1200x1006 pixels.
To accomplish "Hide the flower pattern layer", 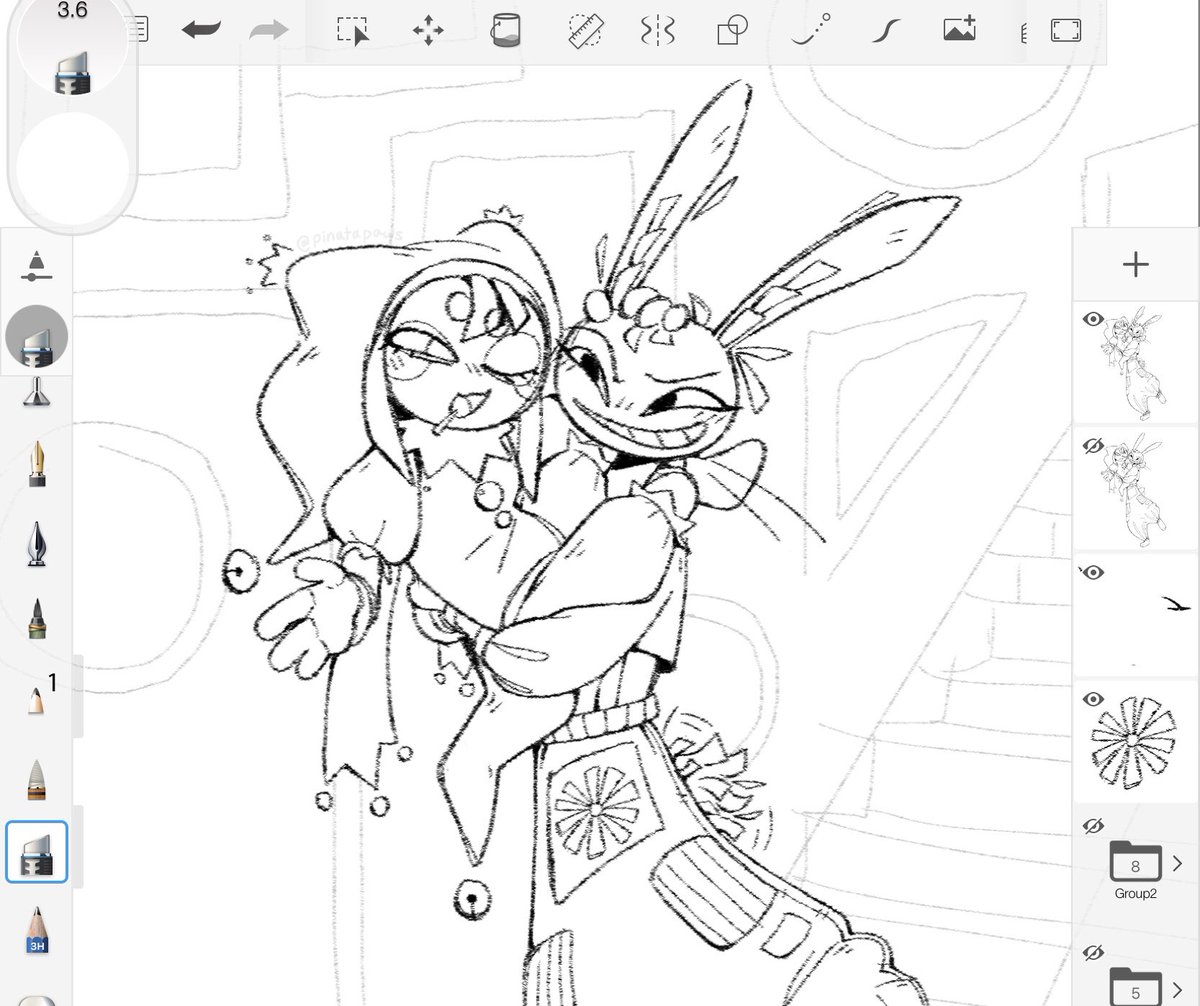I will pyautogui.click(x=1093, y=698).
